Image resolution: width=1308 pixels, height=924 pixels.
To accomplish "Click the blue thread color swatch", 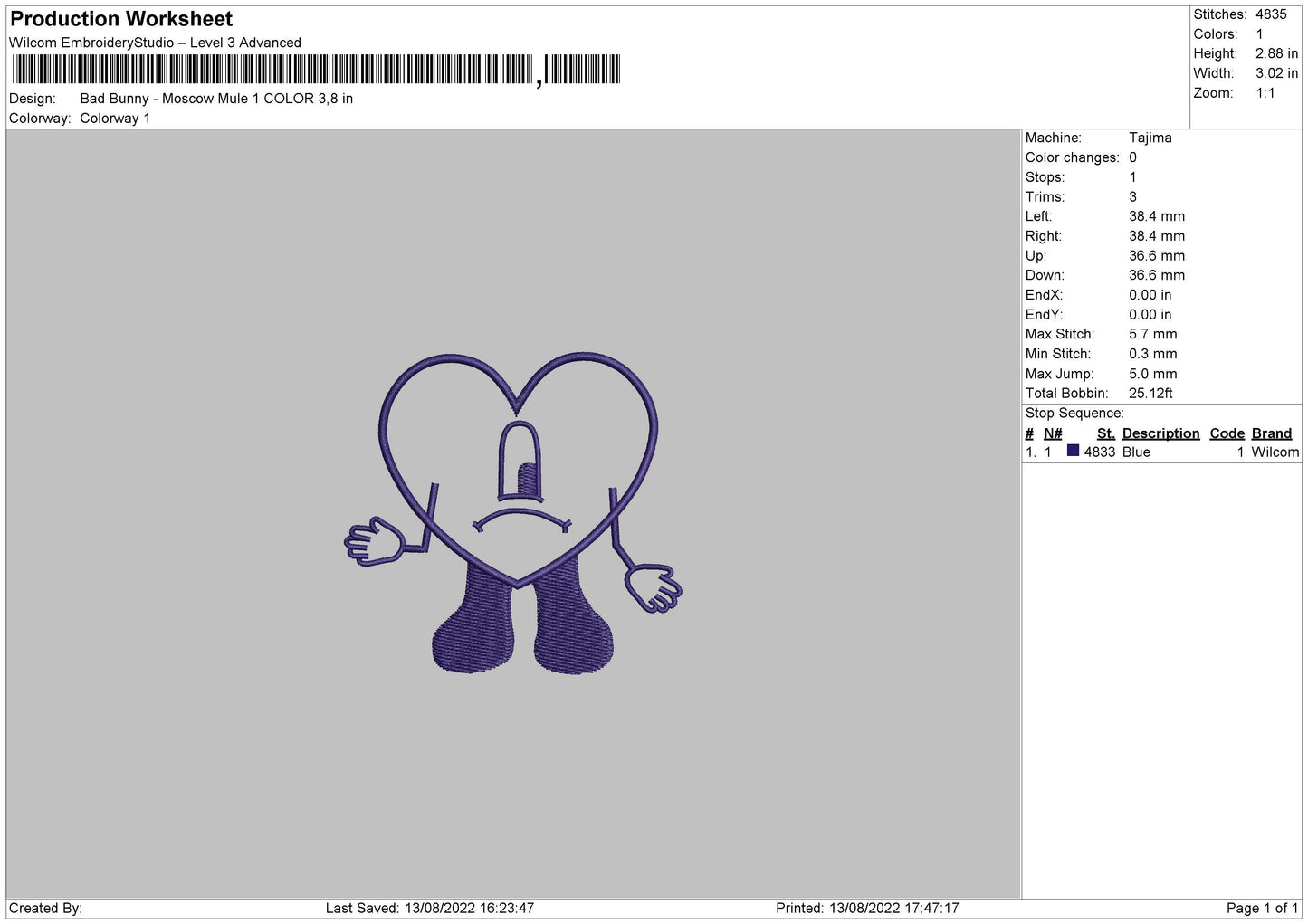I will (1073, 451).
